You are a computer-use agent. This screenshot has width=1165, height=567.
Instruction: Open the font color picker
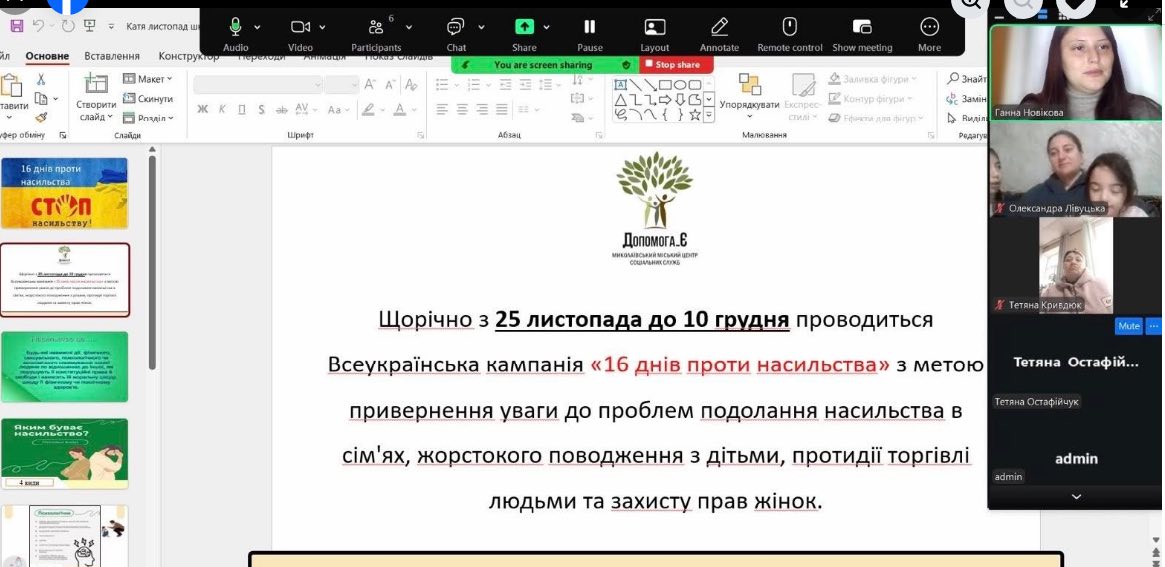[x=401, y=109]
